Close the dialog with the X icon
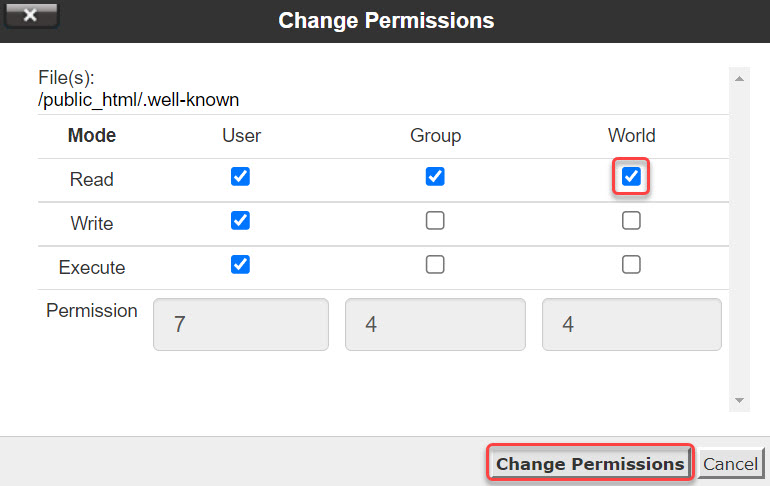The height and width of the screenshot is (486, 770). [x=30, y=15]
